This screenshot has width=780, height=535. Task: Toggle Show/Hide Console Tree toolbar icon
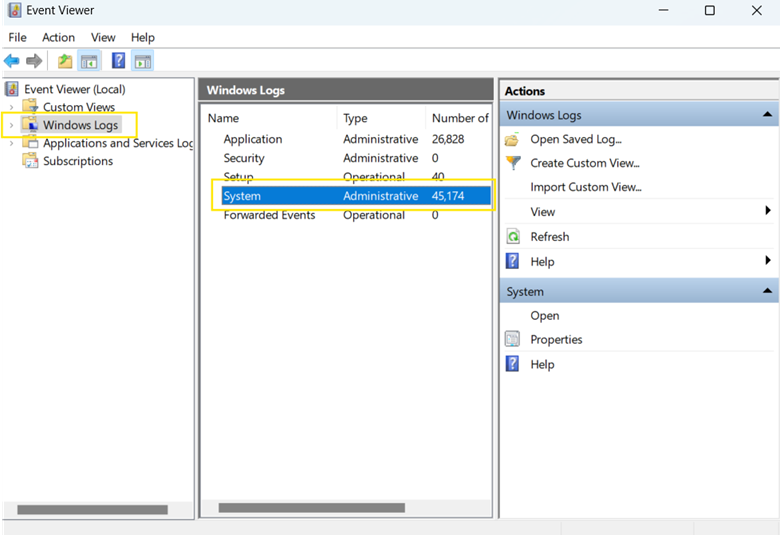[x=89, y=61]
